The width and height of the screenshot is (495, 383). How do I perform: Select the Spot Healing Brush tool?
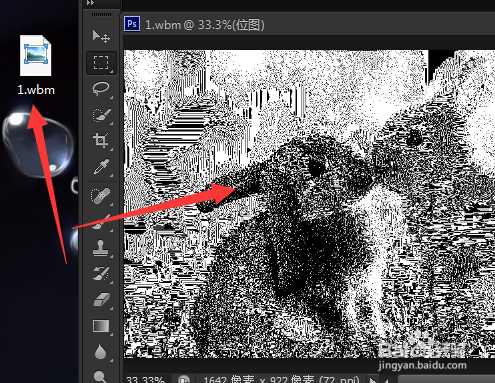click(x=101, y=196)
